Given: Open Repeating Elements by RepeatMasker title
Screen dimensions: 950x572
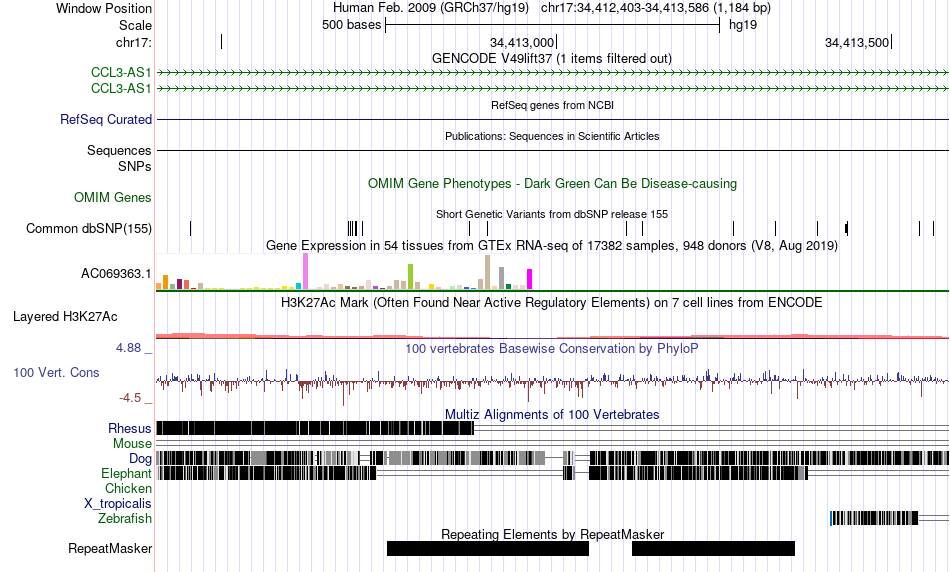Looking at the screenshot, I should (x=552, y=534).
